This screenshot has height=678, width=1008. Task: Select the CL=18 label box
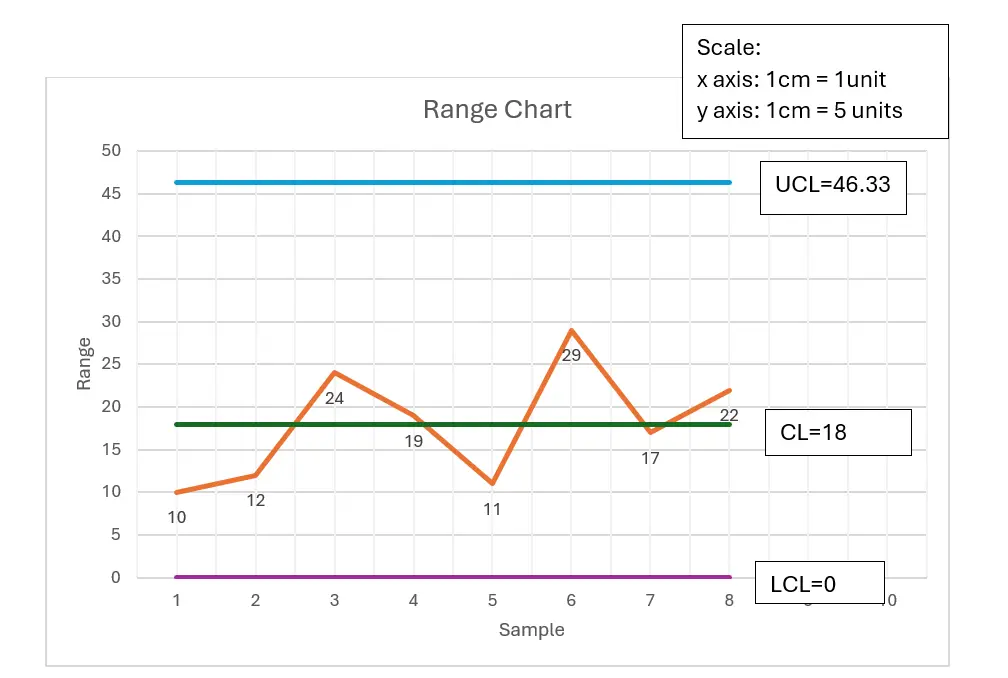(837, 433)
